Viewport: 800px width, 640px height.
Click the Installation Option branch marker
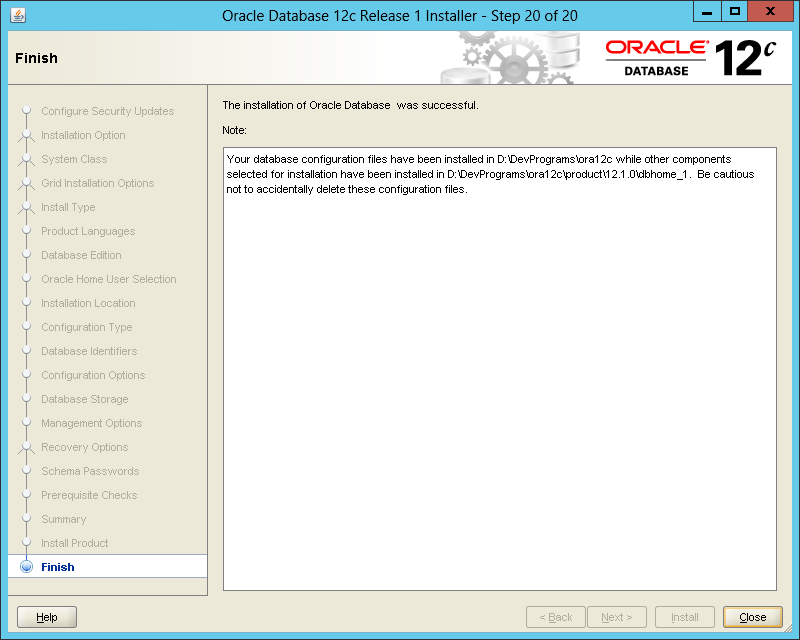(x=27, y=135)
